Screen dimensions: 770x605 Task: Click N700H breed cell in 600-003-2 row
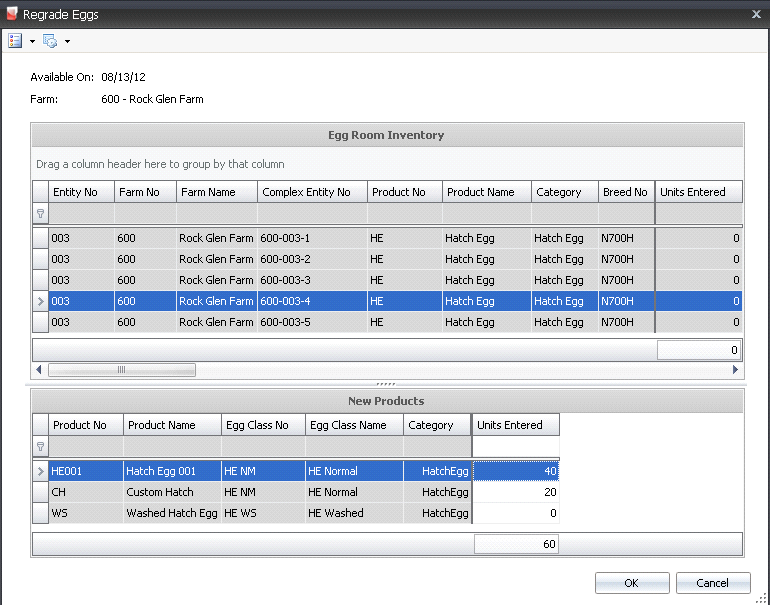626,259
